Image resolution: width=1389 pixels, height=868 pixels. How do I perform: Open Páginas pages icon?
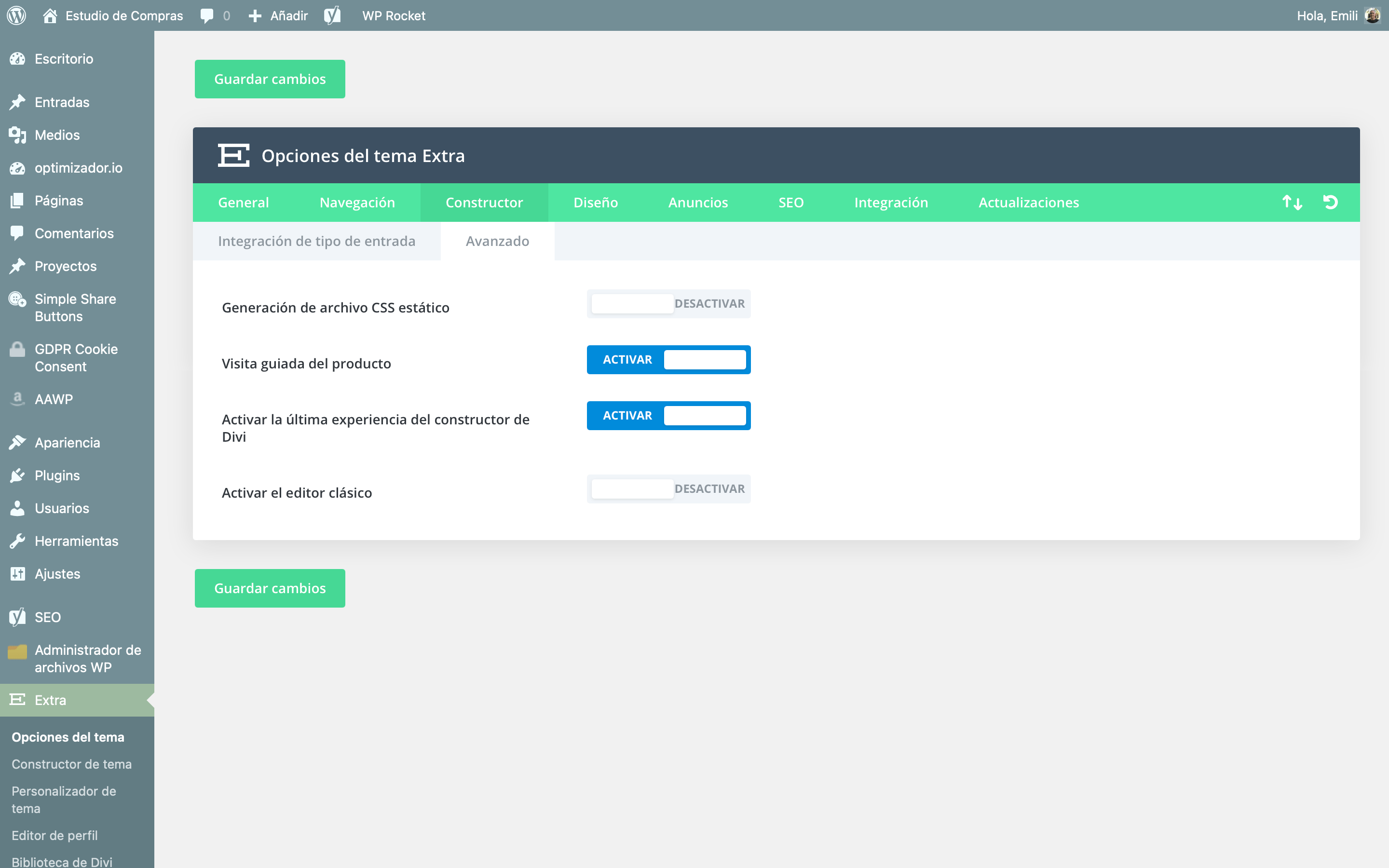click(17, 200)
